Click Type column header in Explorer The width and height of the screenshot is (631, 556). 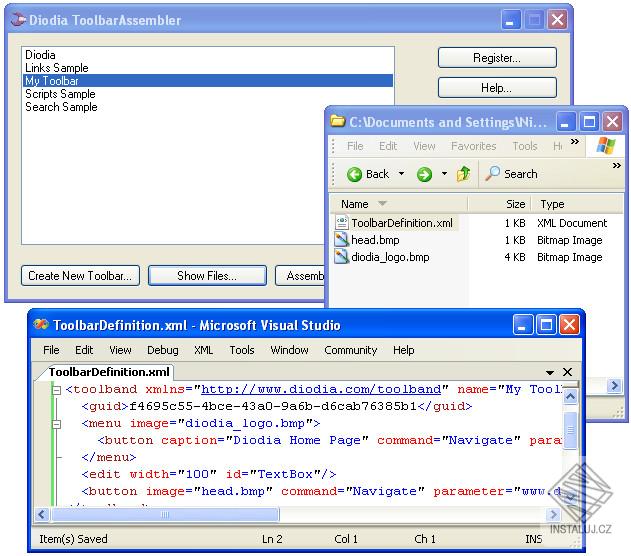[577, 204]
